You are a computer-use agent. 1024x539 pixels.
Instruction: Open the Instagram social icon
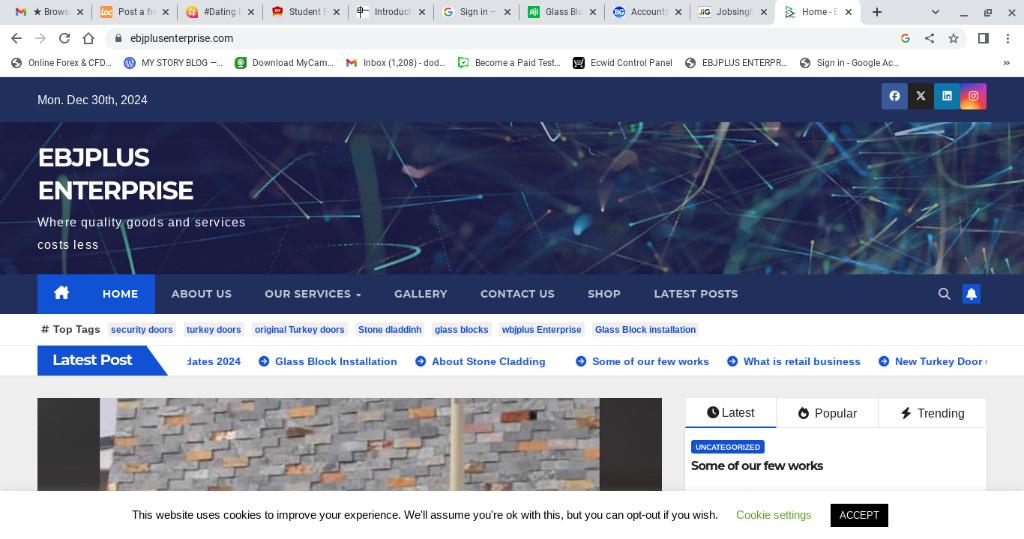972,96
